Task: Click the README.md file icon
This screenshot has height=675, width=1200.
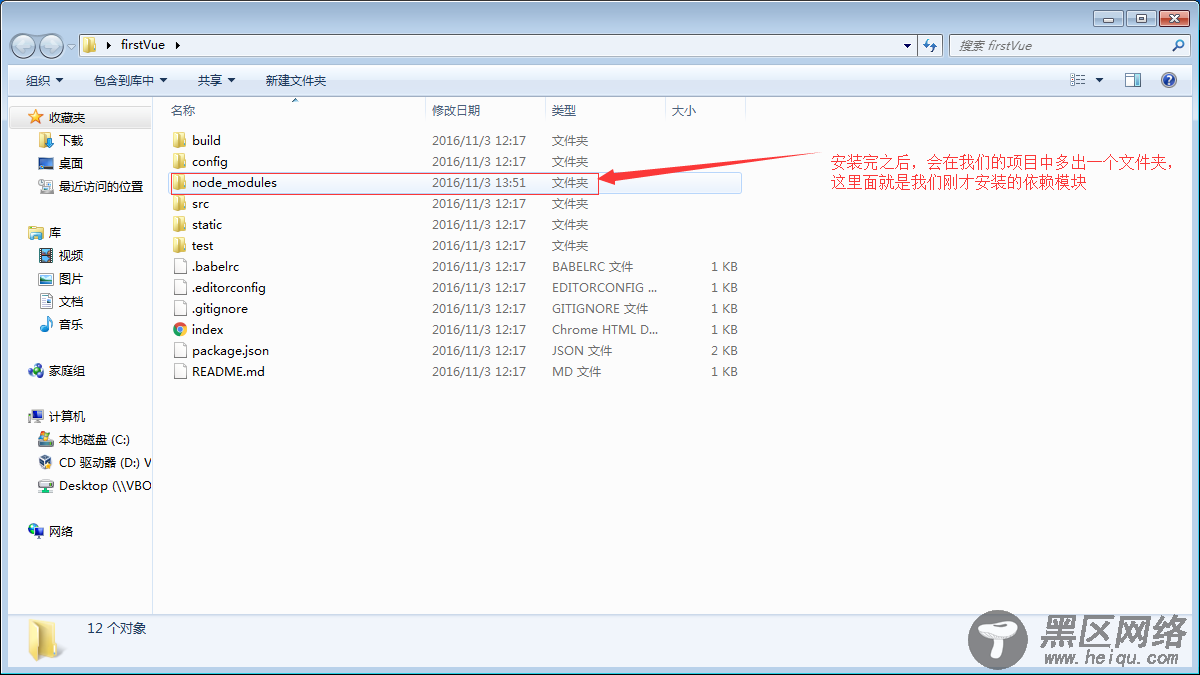Action: tap(180, 371)
